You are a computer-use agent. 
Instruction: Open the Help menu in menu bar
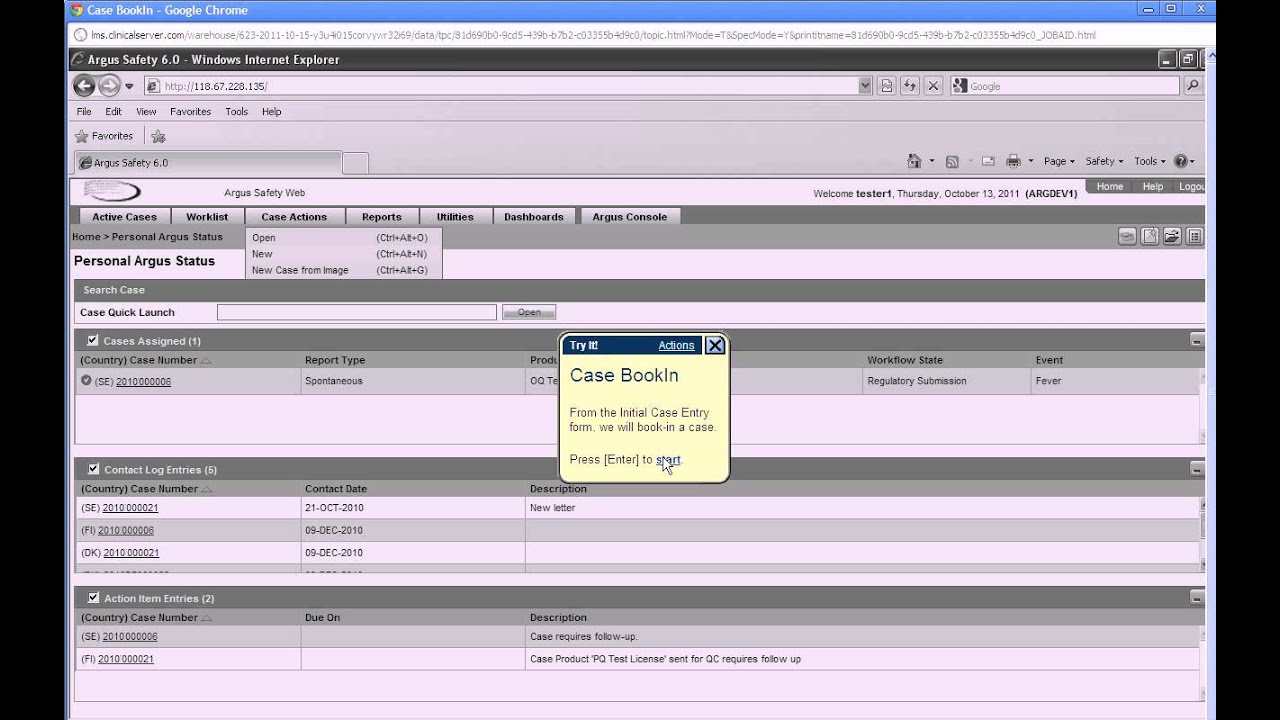click(x=272, y=112)
